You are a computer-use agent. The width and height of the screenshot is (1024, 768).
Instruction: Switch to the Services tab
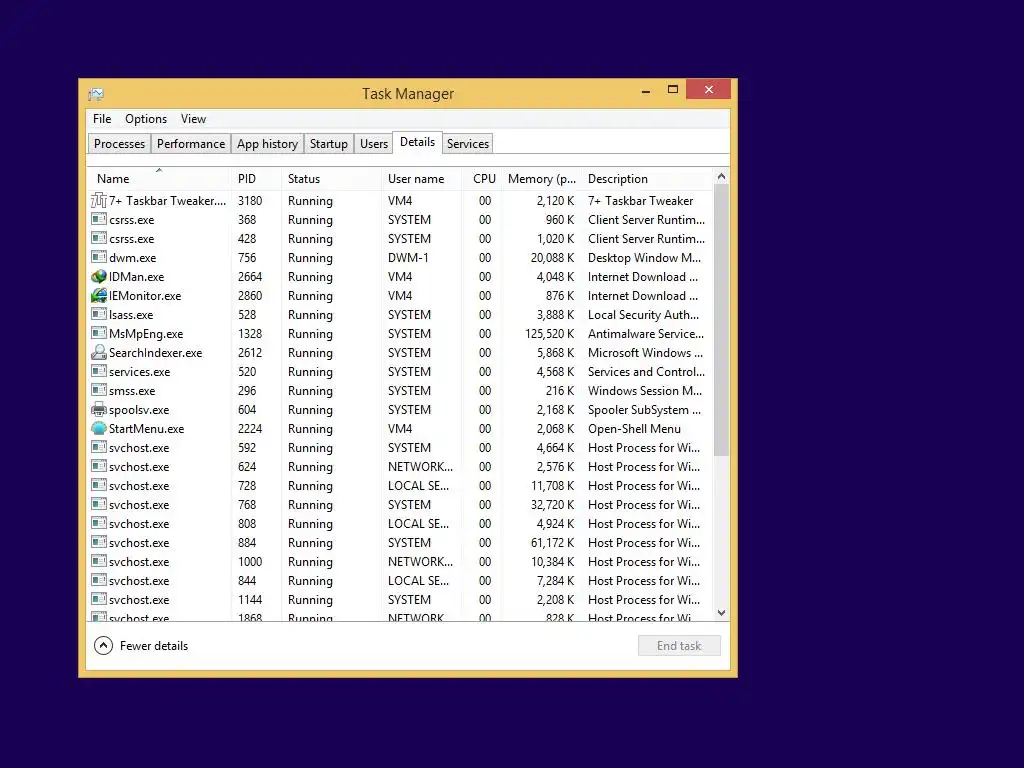tap(468, 144)
